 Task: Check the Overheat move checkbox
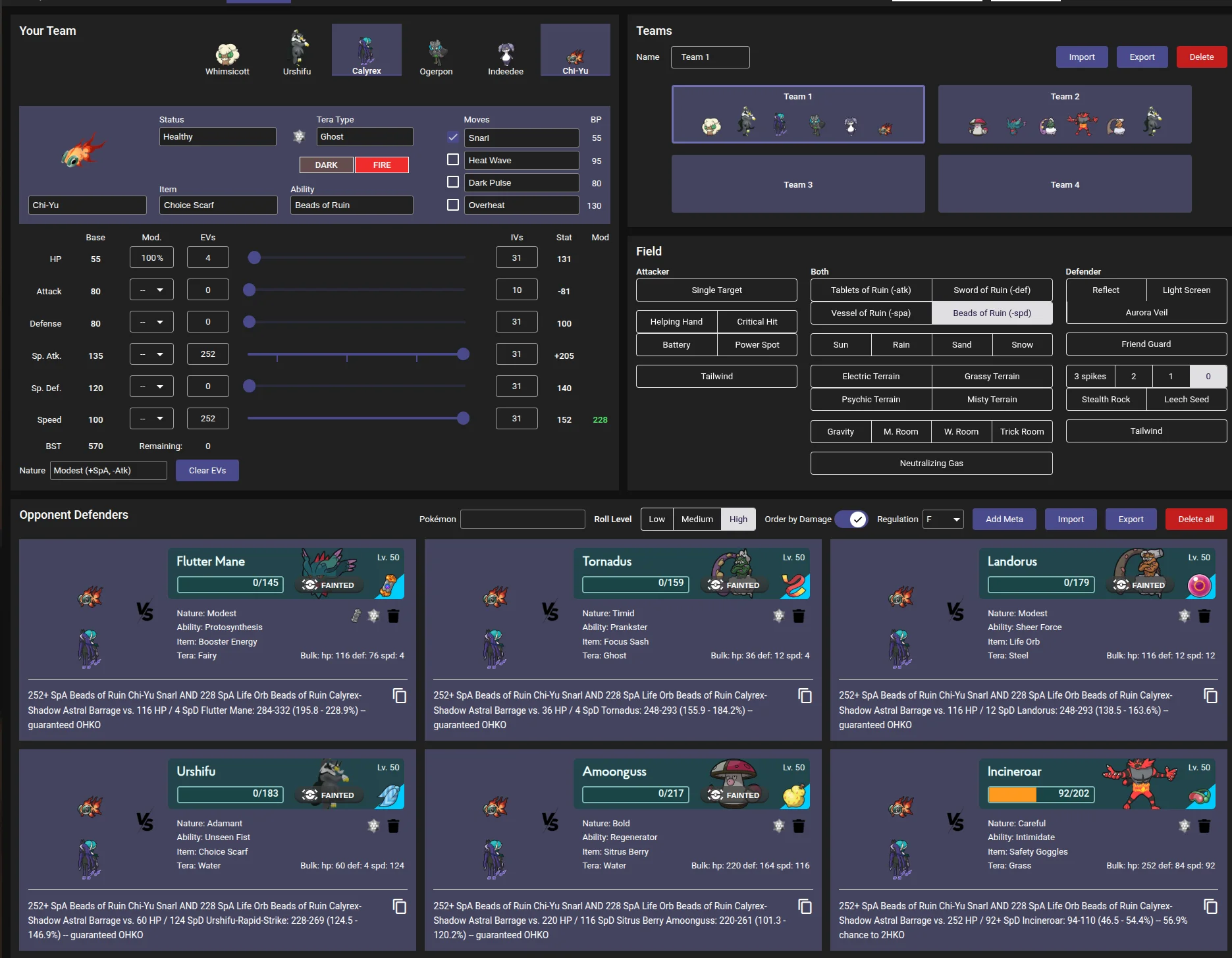pyautogui.click(x=453, y=205)
